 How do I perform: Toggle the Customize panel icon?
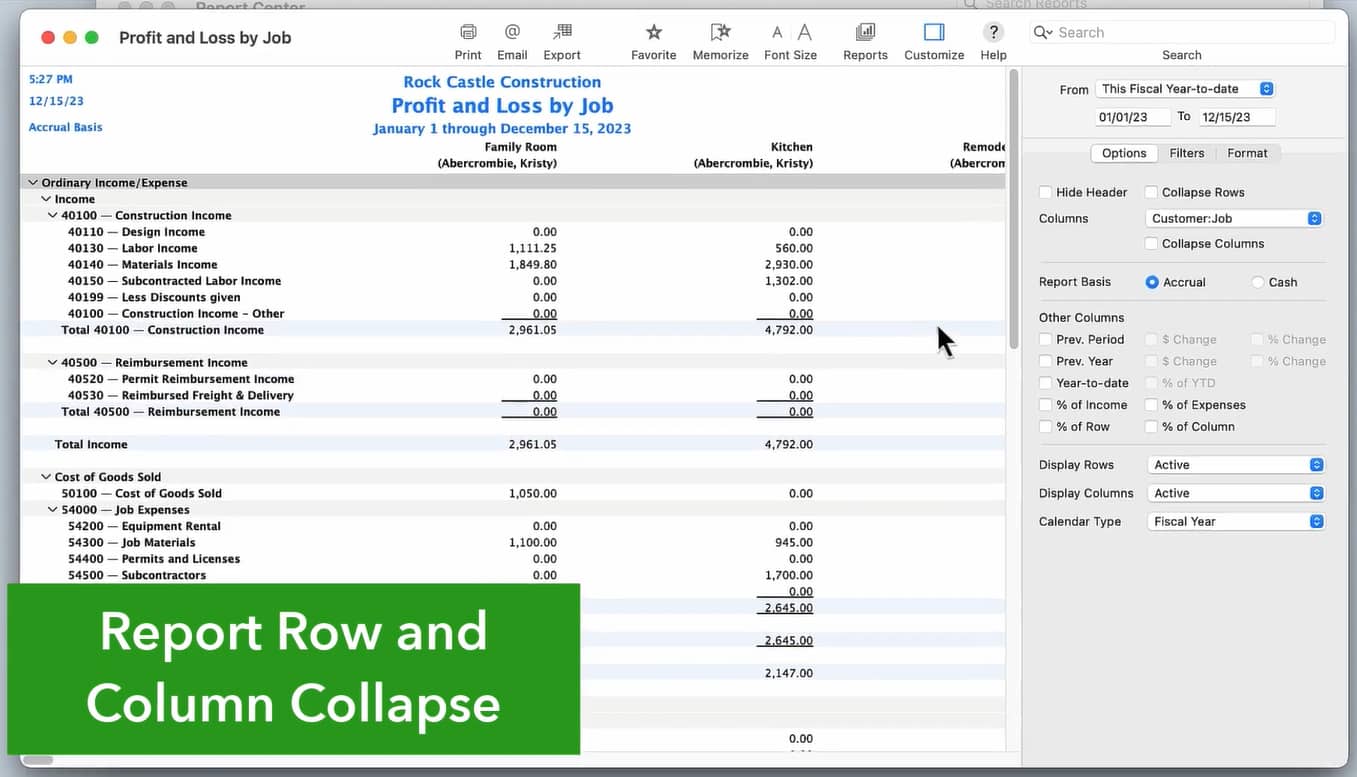pos(934,32)
